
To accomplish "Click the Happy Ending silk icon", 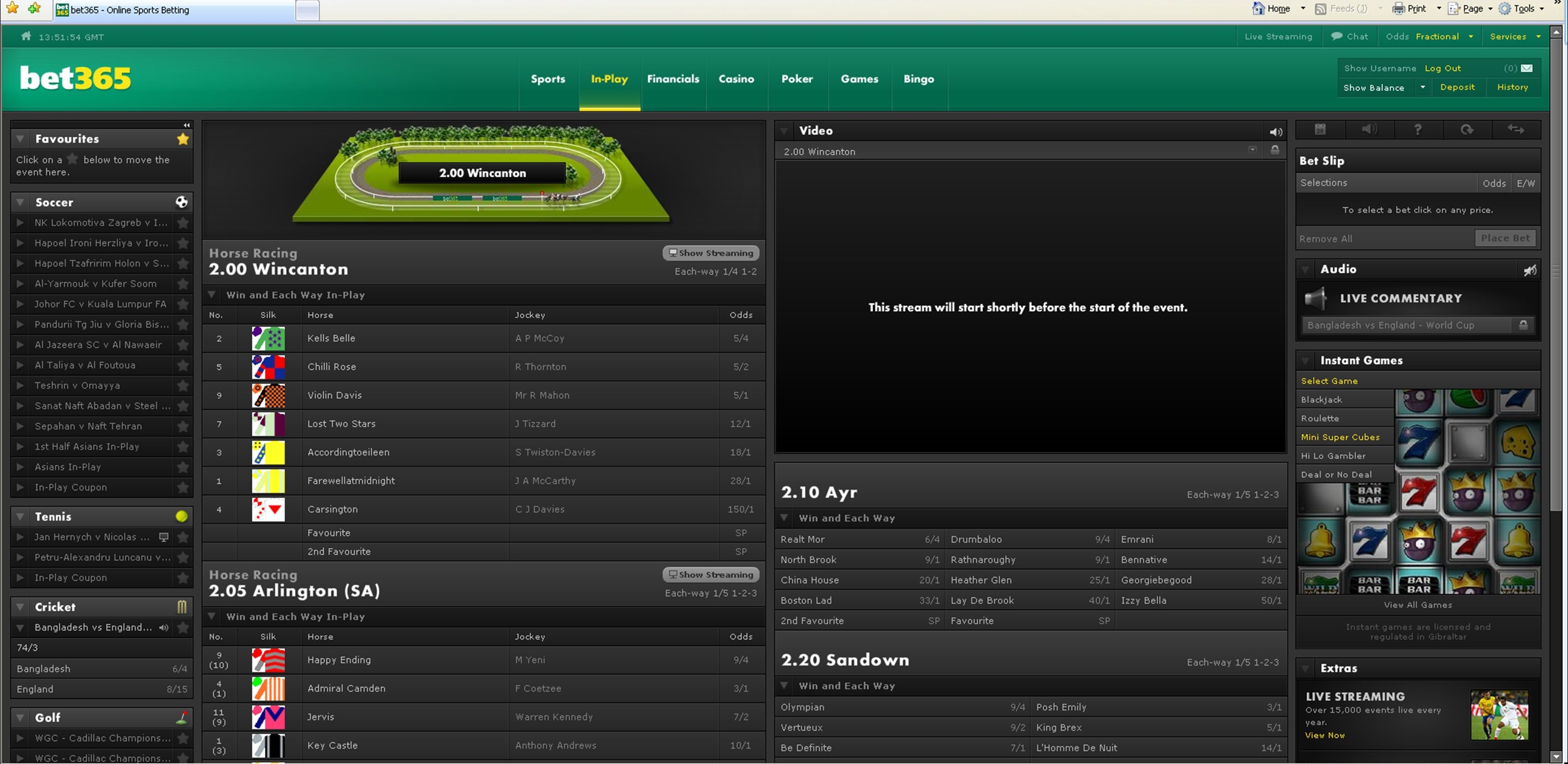I will pos(268,660).
